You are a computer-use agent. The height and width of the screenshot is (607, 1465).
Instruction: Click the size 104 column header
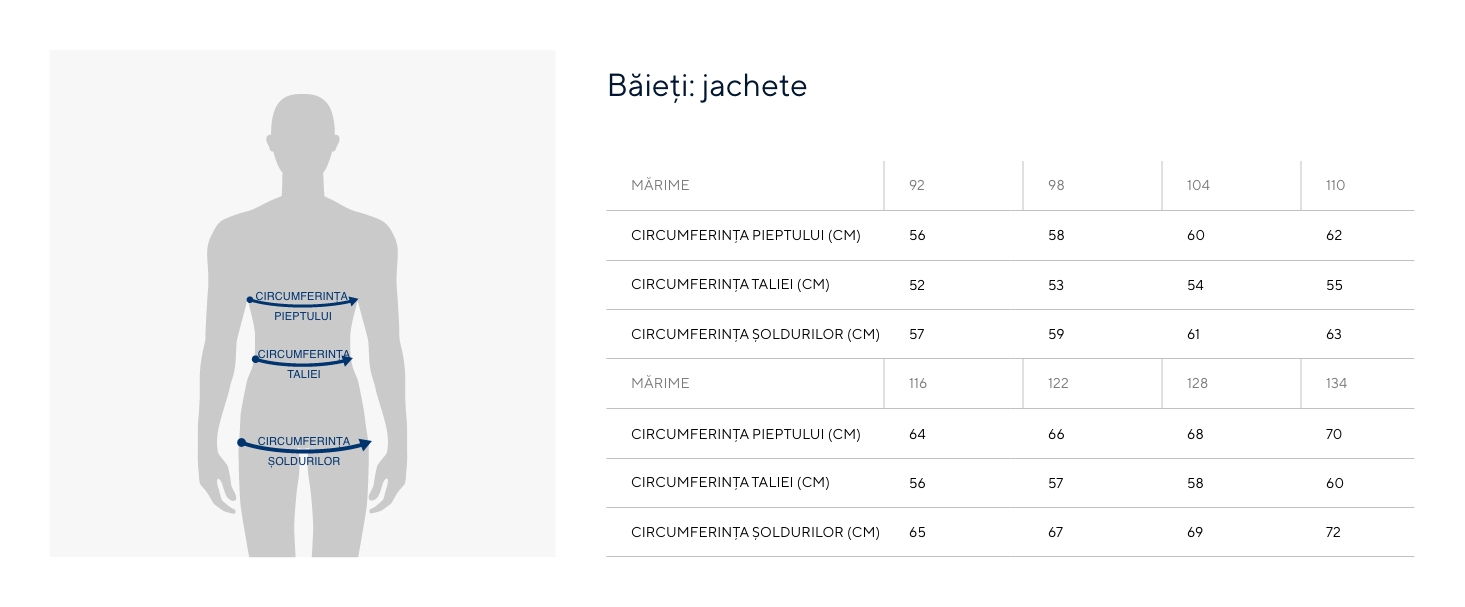click(1198, 185)
